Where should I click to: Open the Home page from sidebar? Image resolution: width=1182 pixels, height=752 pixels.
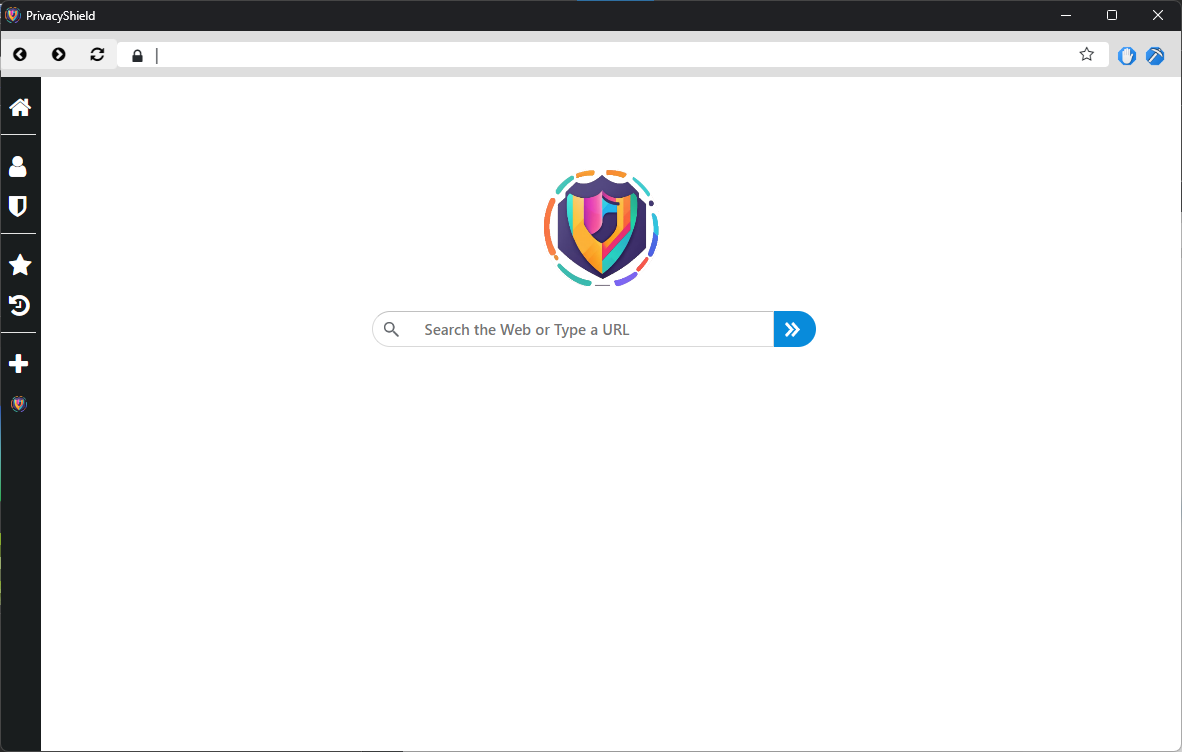20,108
